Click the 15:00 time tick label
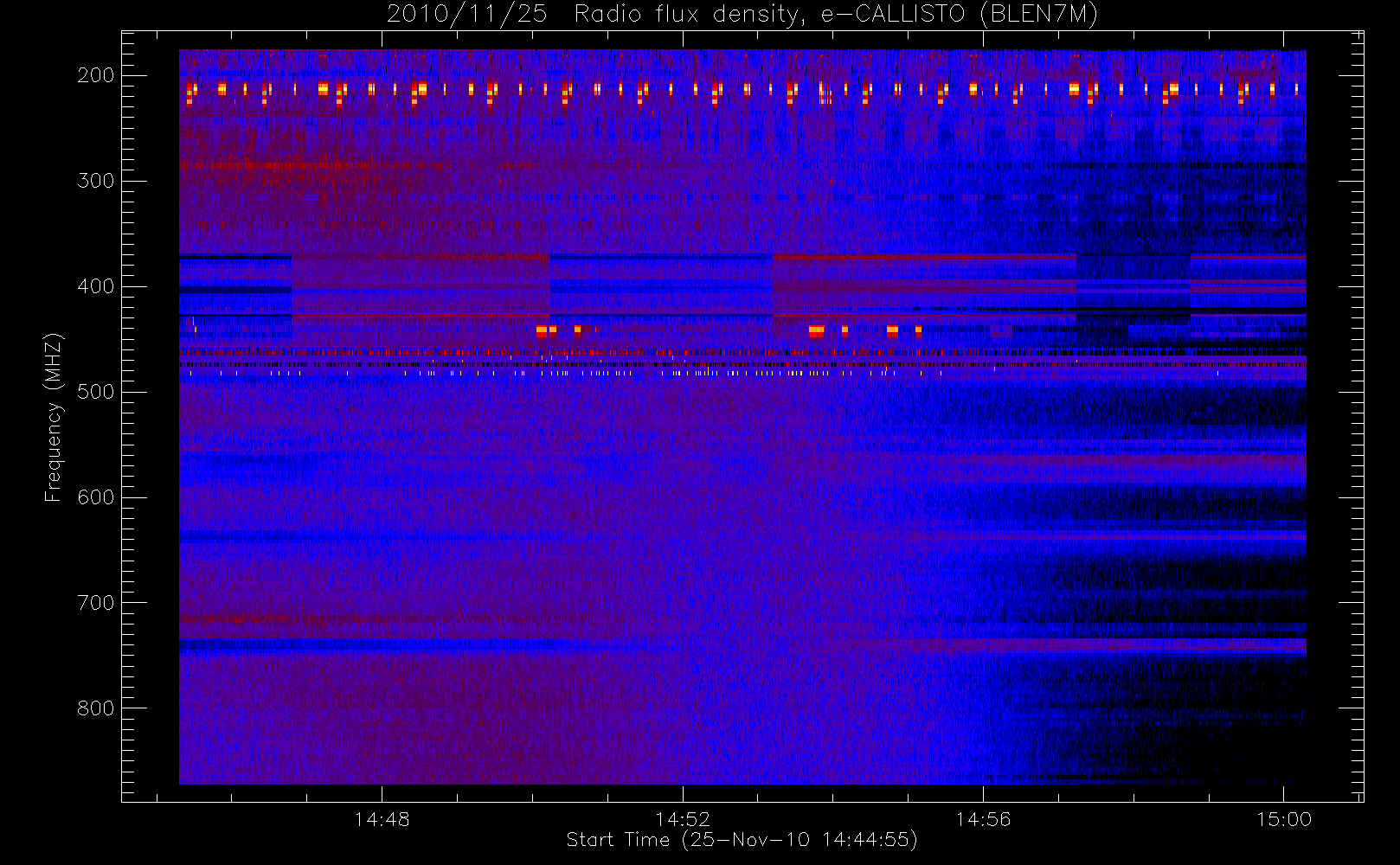The image size is (1400, 865). coord(1284,819)
